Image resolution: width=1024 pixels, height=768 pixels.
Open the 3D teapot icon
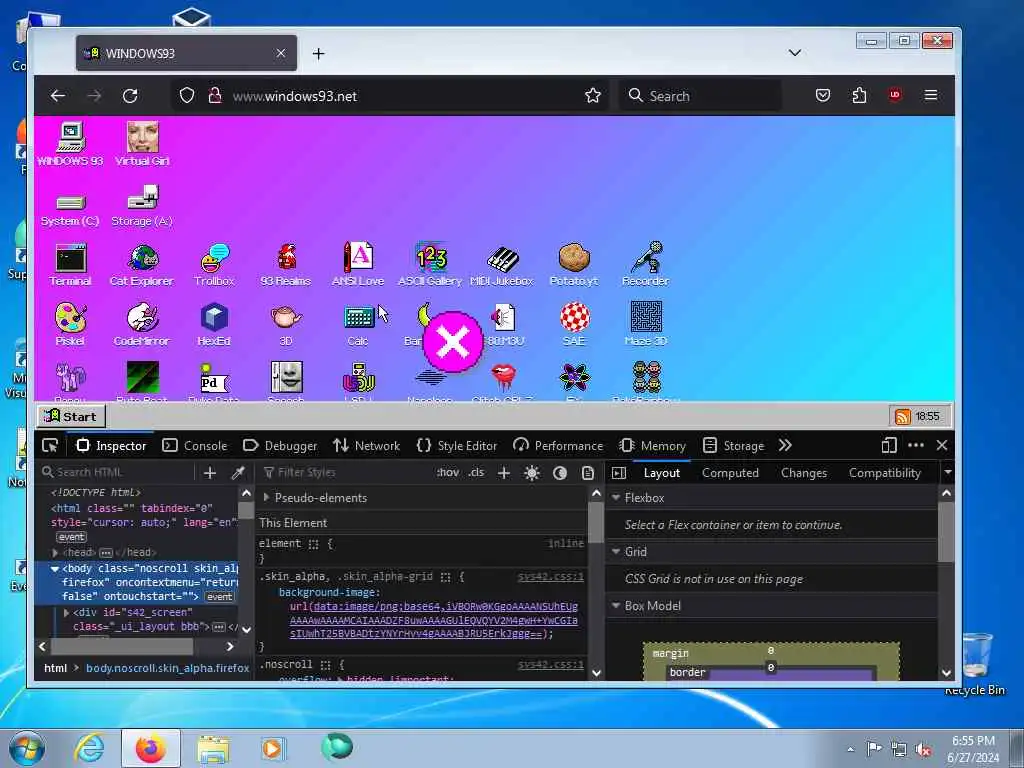286,324
